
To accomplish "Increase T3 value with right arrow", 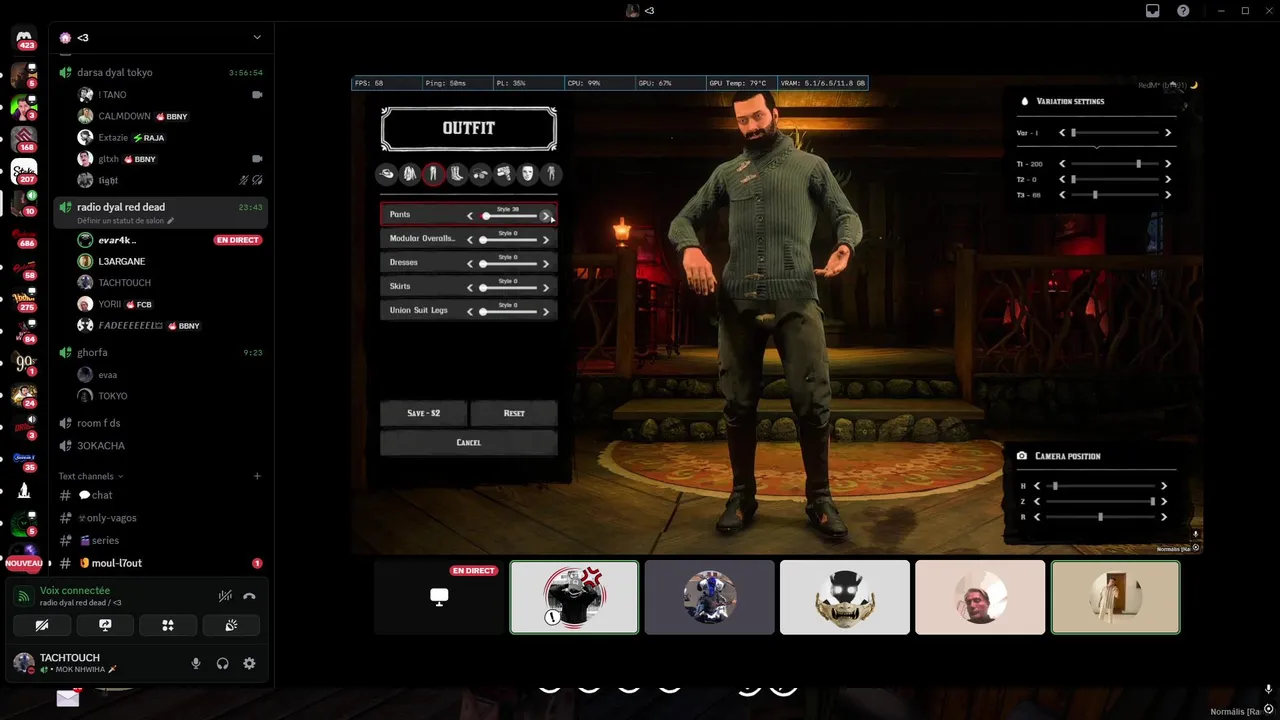I will tap(1167, 195).
